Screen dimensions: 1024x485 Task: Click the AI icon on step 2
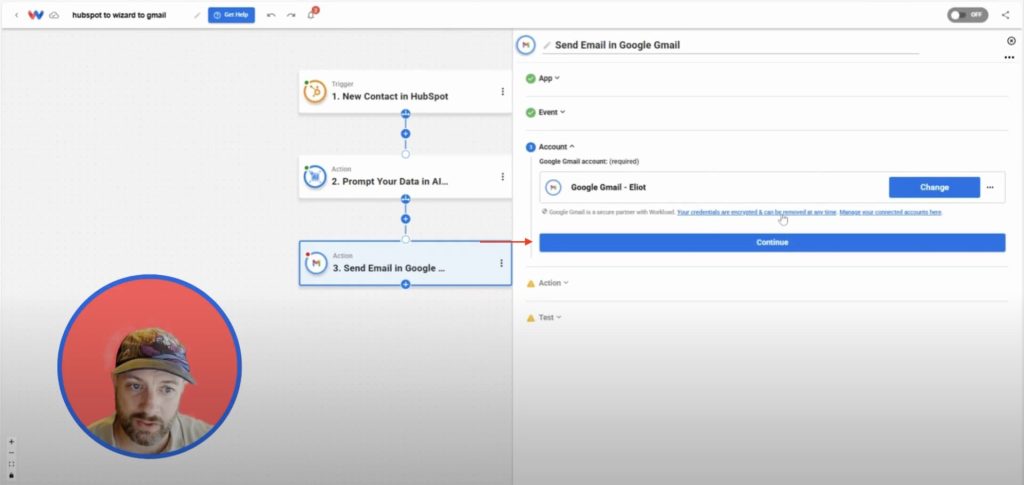(x=315, y=177)
